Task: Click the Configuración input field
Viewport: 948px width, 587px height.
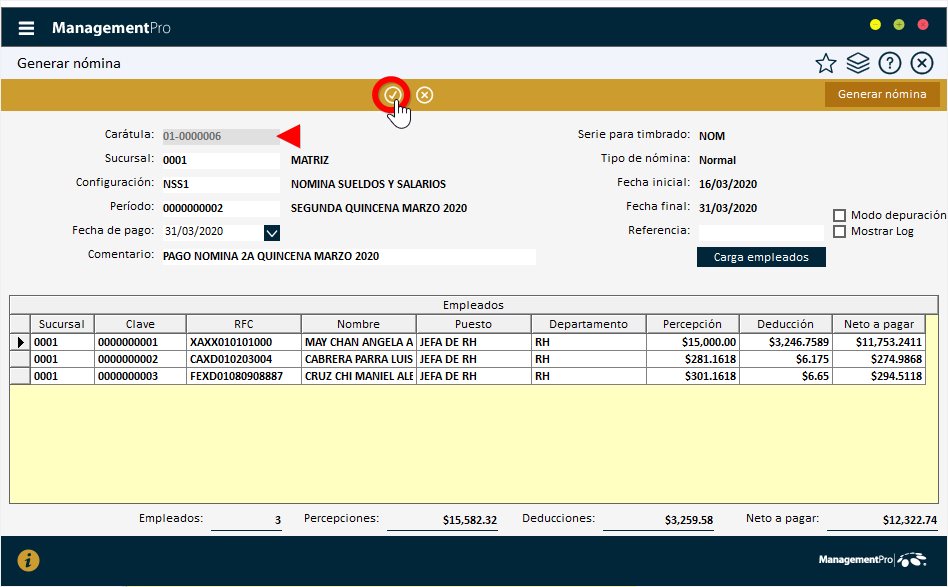Action: [x=221, y=184]
